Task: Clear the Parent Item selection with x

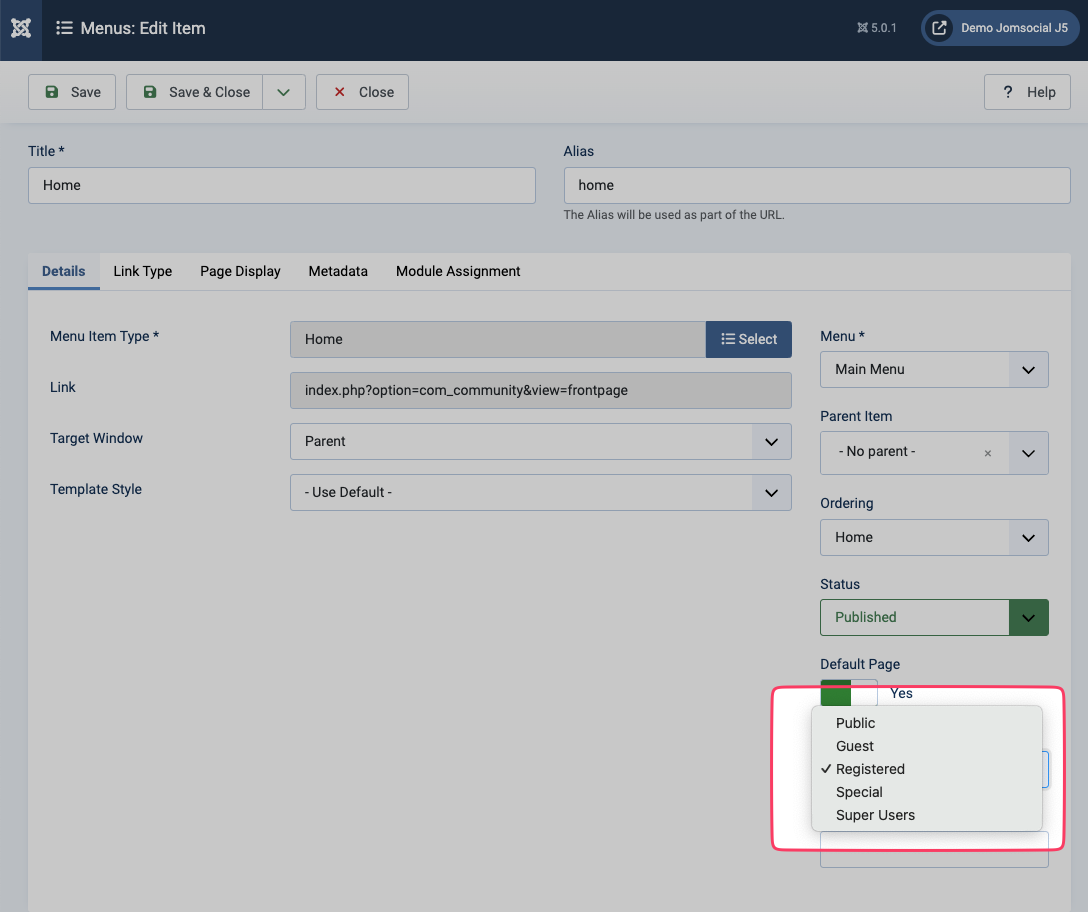Action: (x=988, y=453)
